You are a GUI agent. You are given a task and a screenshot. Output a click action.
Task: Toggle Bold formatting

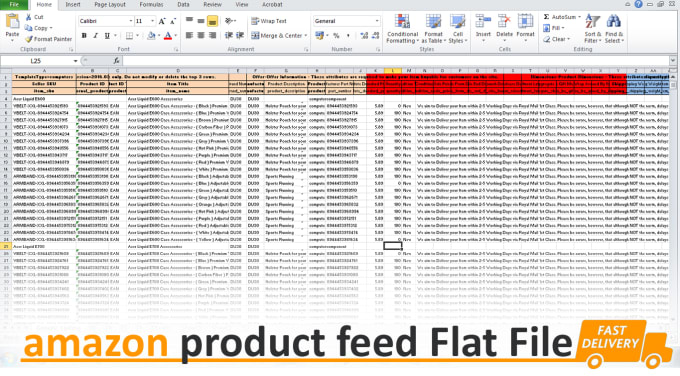click(x=84, y=36)
